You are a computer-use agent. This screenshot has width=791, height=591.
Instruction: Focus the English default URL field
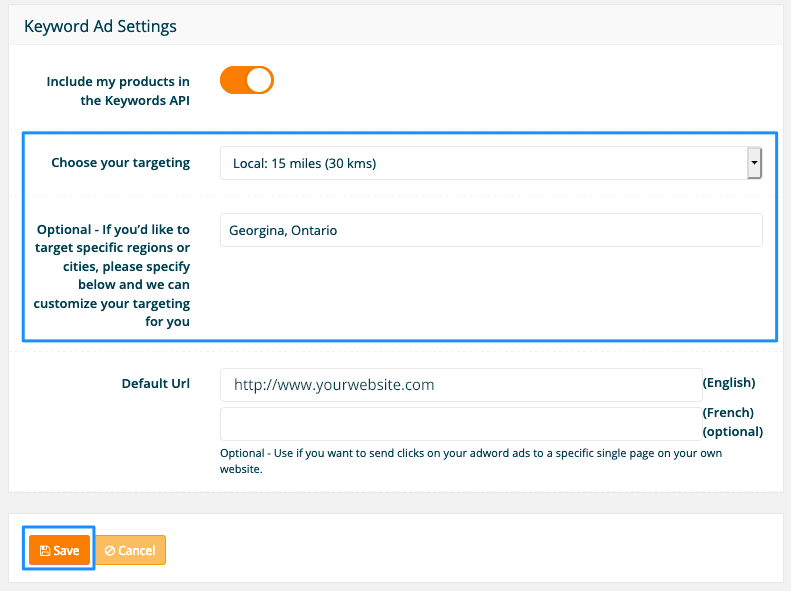pos(461,385)
